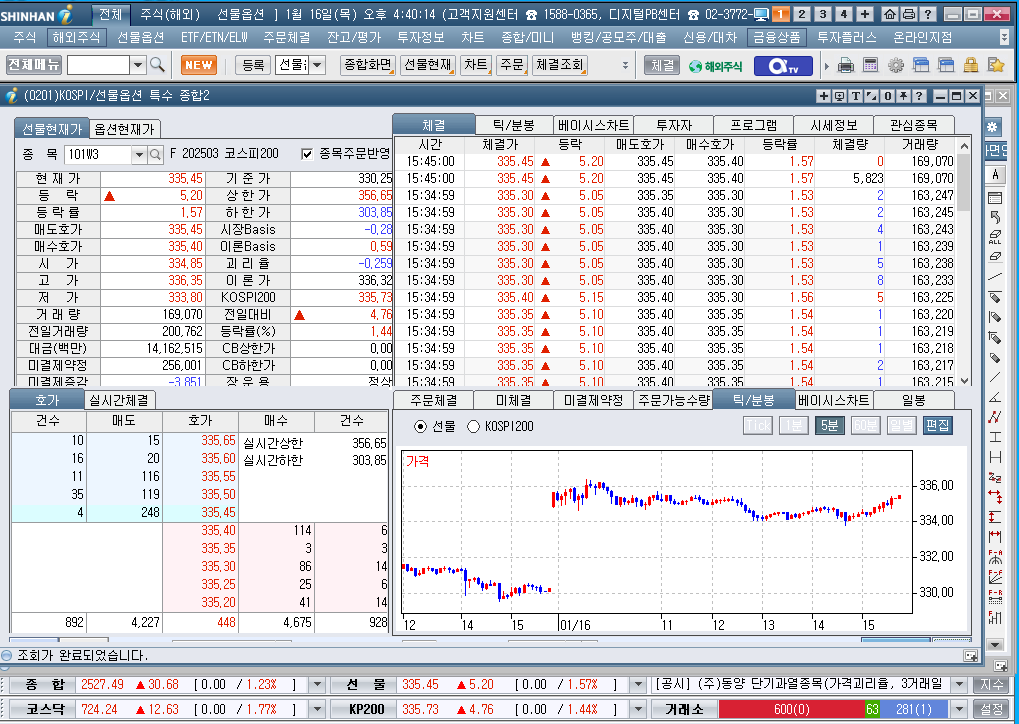Open the calculator icon in toolbar
The width and height of the screenshot is (1019, 724).
point(870,65)
